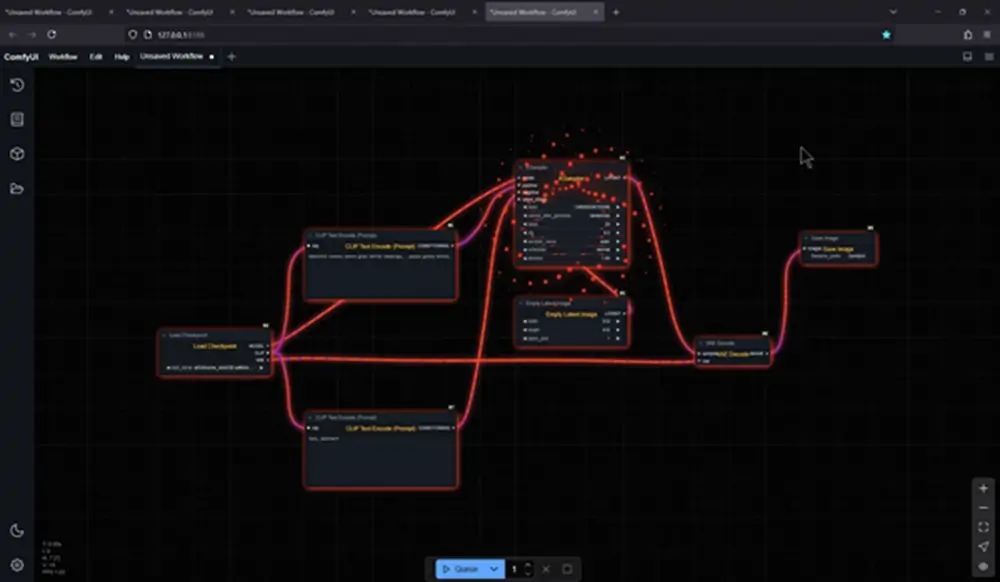This screenshot has height=582, width=1000.
Task: Click the Queue button
Action: coord(460,569)
